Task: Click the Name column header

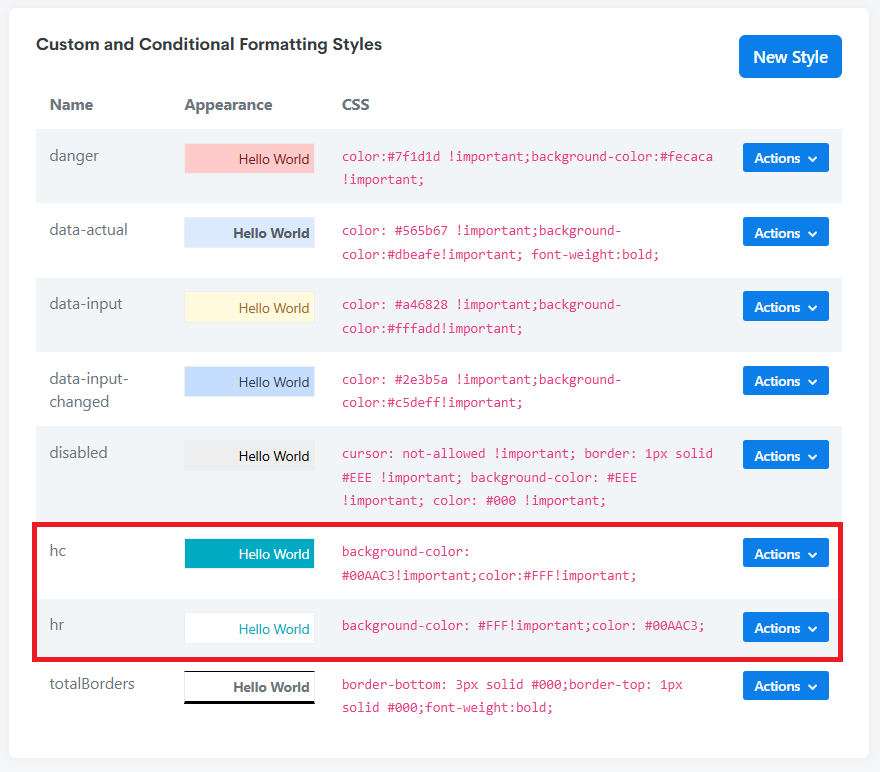Action: tap(71, 105)
